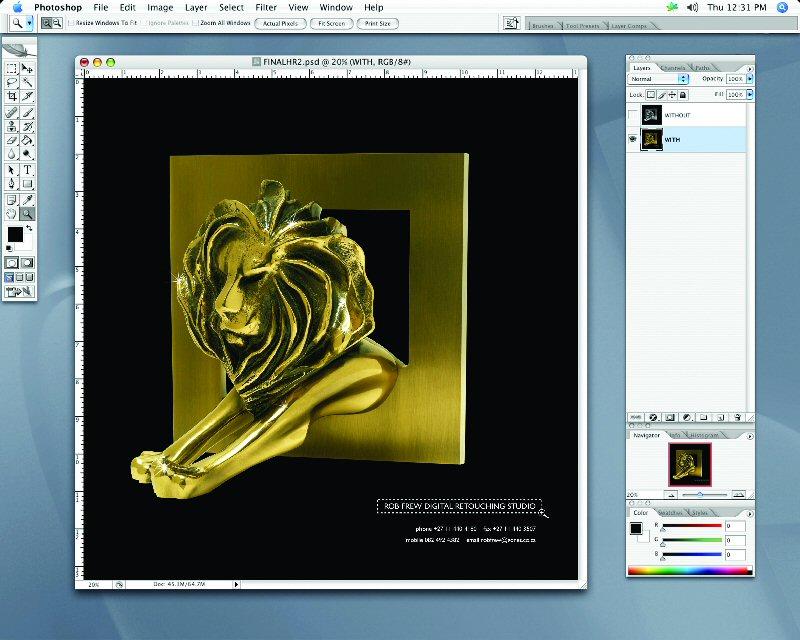The height and width of the screenshot is (640, 800).
Task: Click the Navigator zoom slider
Action: point(698,494)
